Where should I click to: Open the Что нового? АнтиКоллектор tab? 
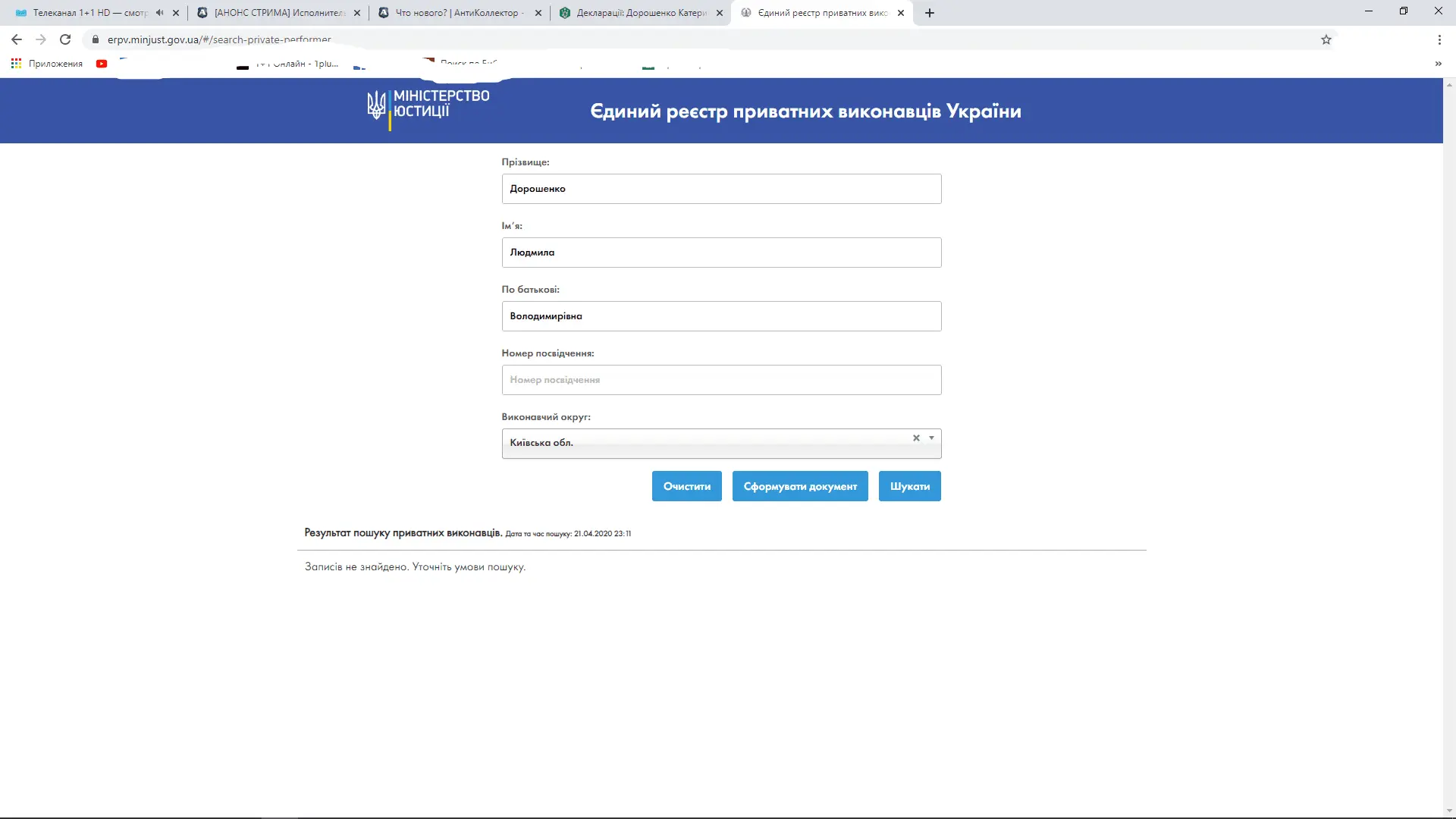(455, 13)
